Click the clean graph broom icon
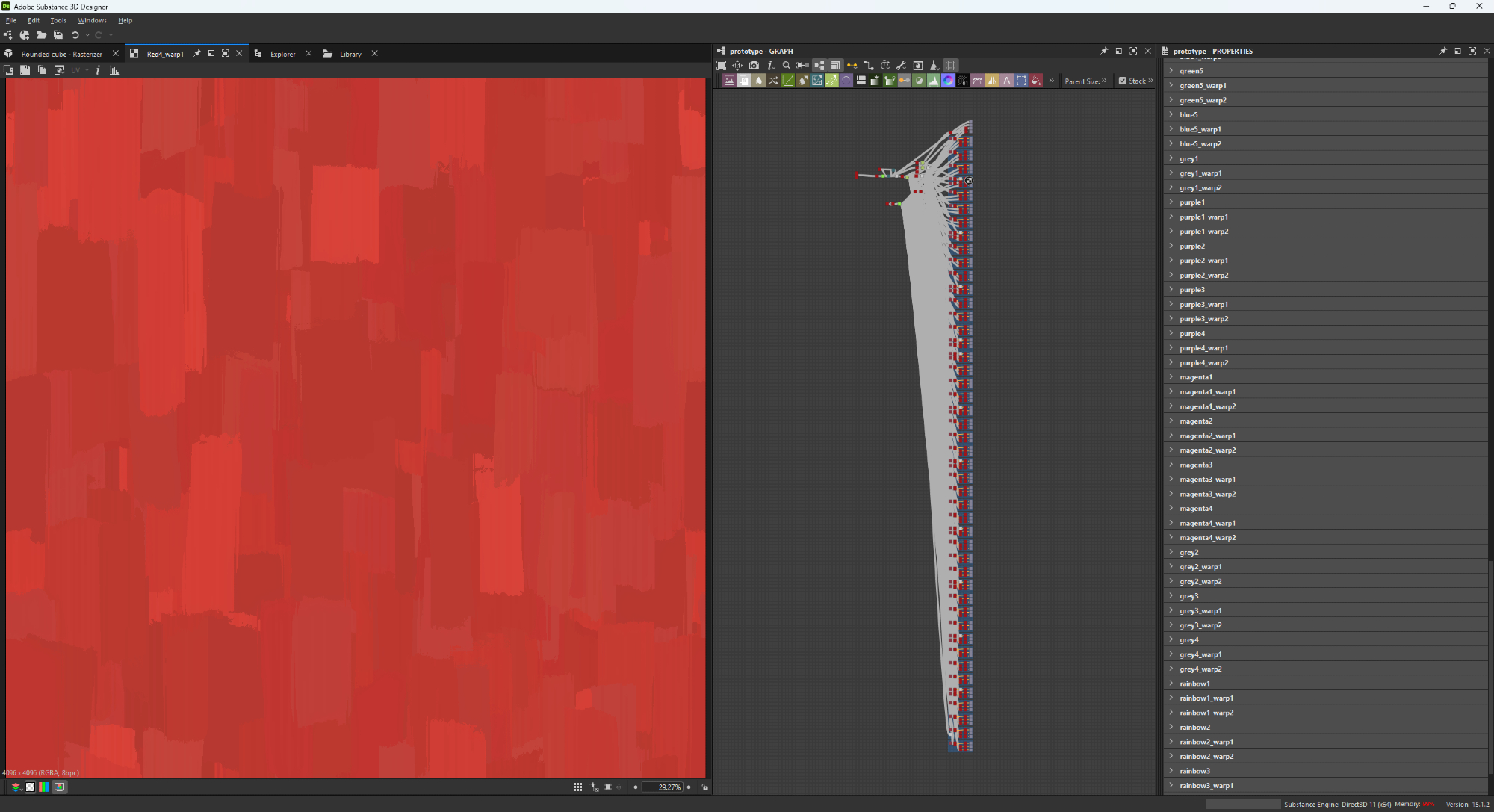 (x=934, y=66)
